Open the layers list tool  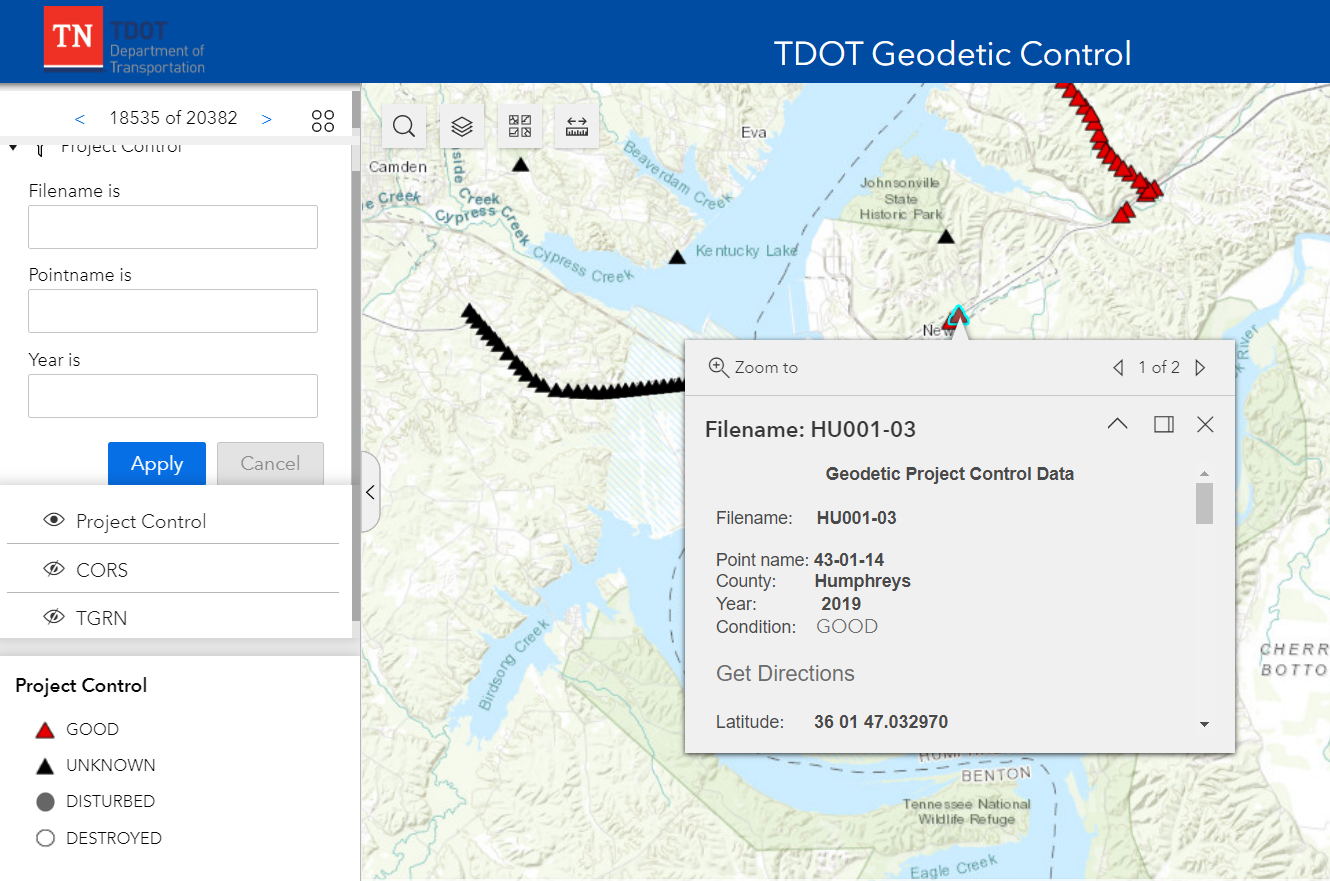461,126
